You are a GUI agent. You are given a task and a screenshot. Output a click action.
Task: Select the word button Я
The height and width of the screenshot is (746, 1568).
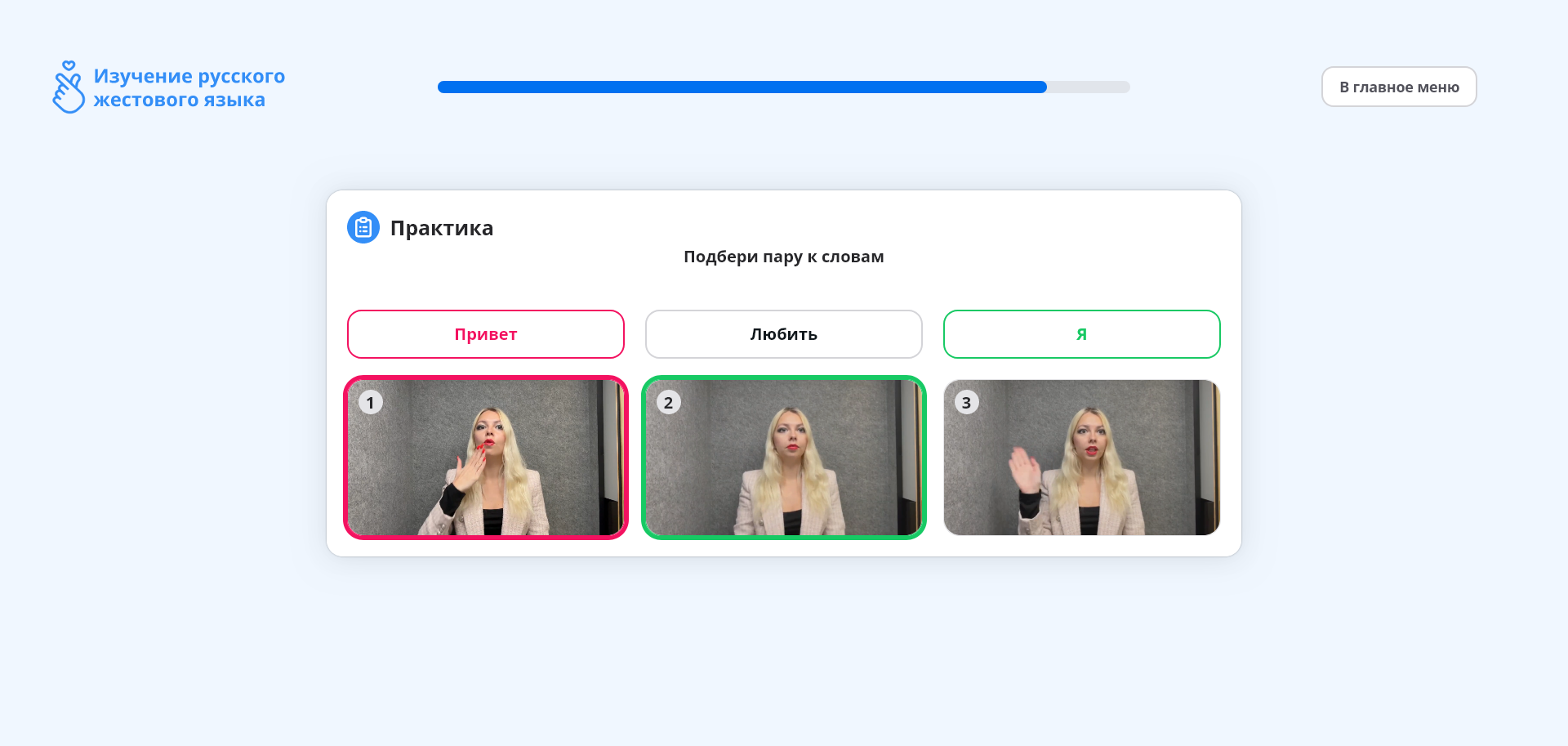point(1082,334)
